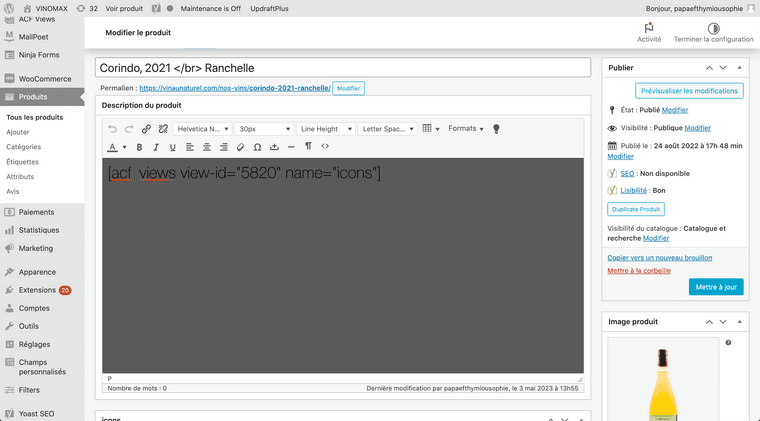The width and height of the screenshot is (760, 421).
Task: Open the Helvetica font family dropdown
Action: (x=202, y=129)
